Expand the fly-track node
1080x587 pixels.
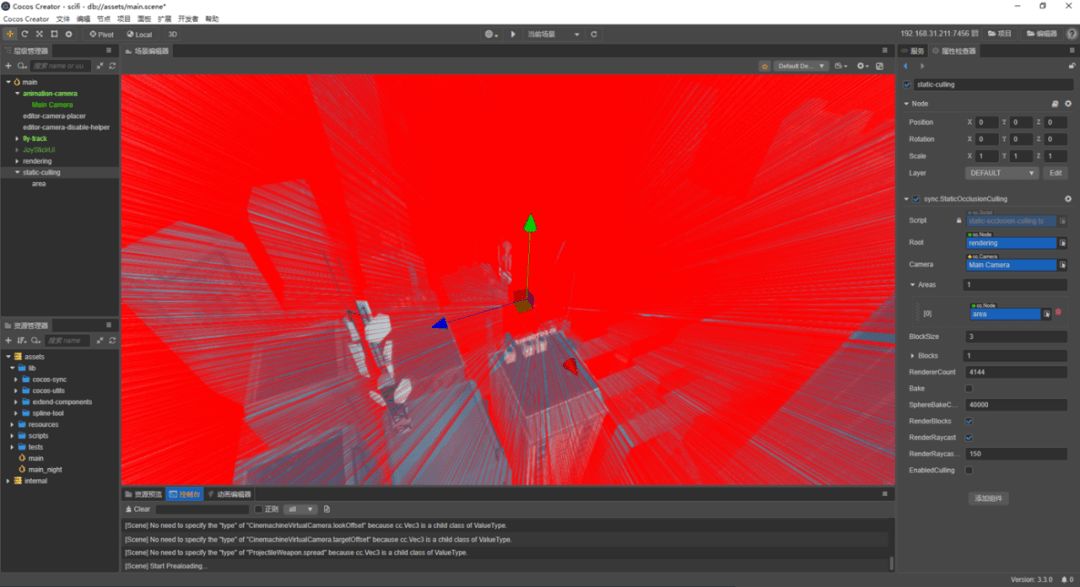pyautogui.click(x=17, y=138)
